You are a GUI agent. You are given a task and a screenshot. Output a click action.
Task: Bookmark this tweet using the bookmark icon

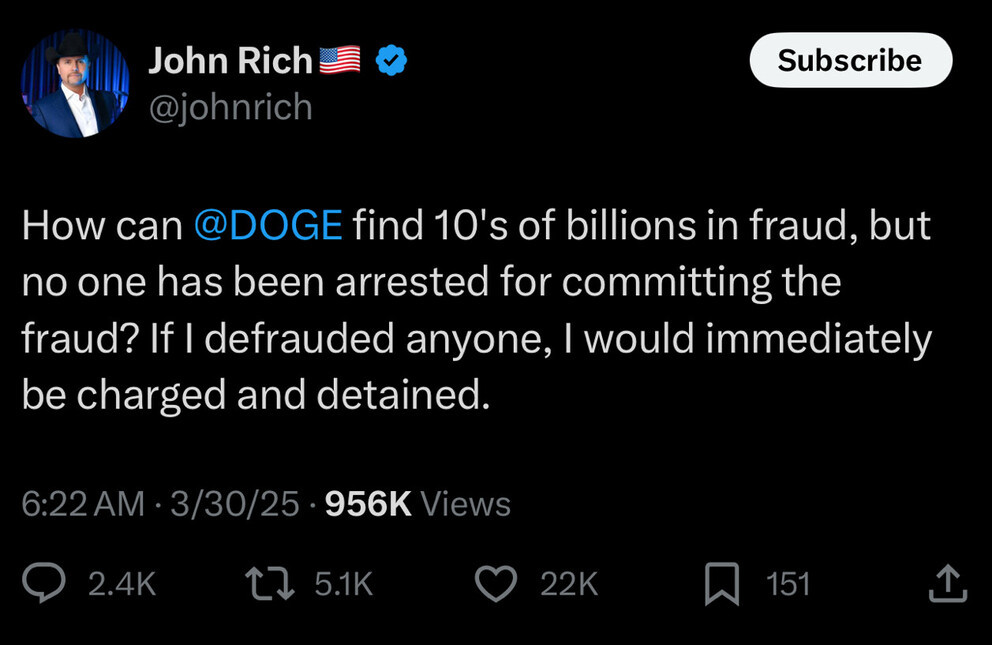(720, 585)
